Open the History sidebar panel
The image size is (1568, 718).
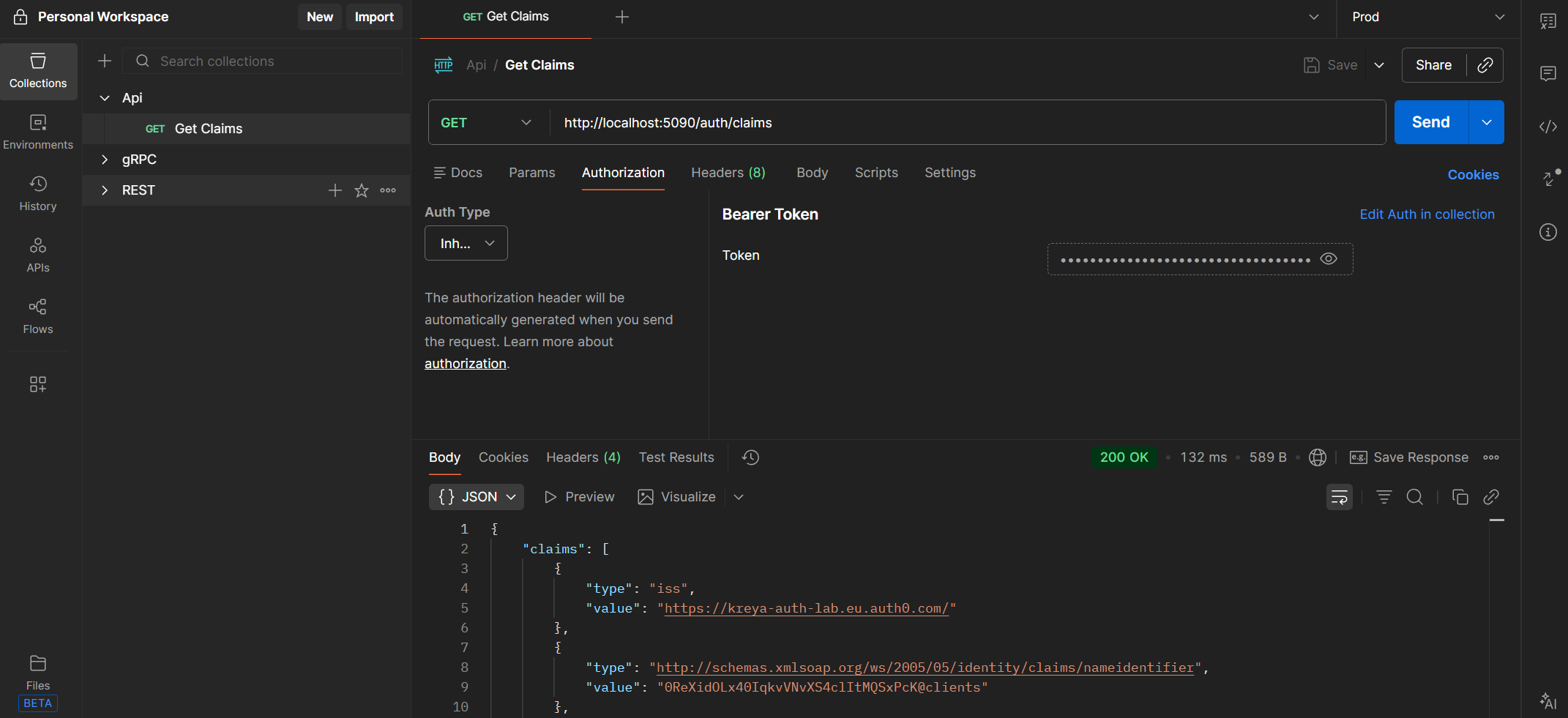[x=38, y=193]
